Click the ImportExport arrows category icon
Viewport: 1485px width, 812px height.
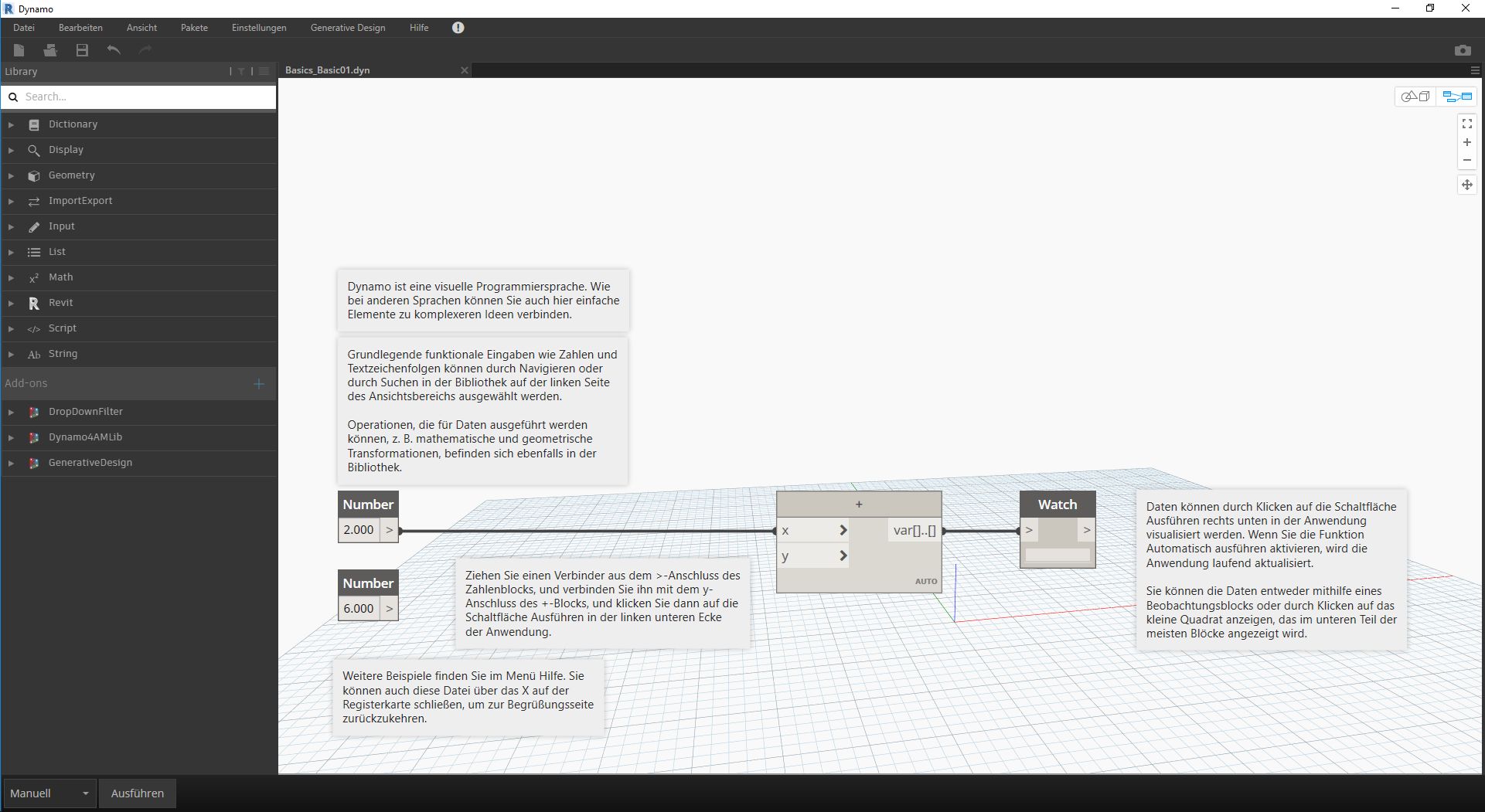click(x=34, y=201)
